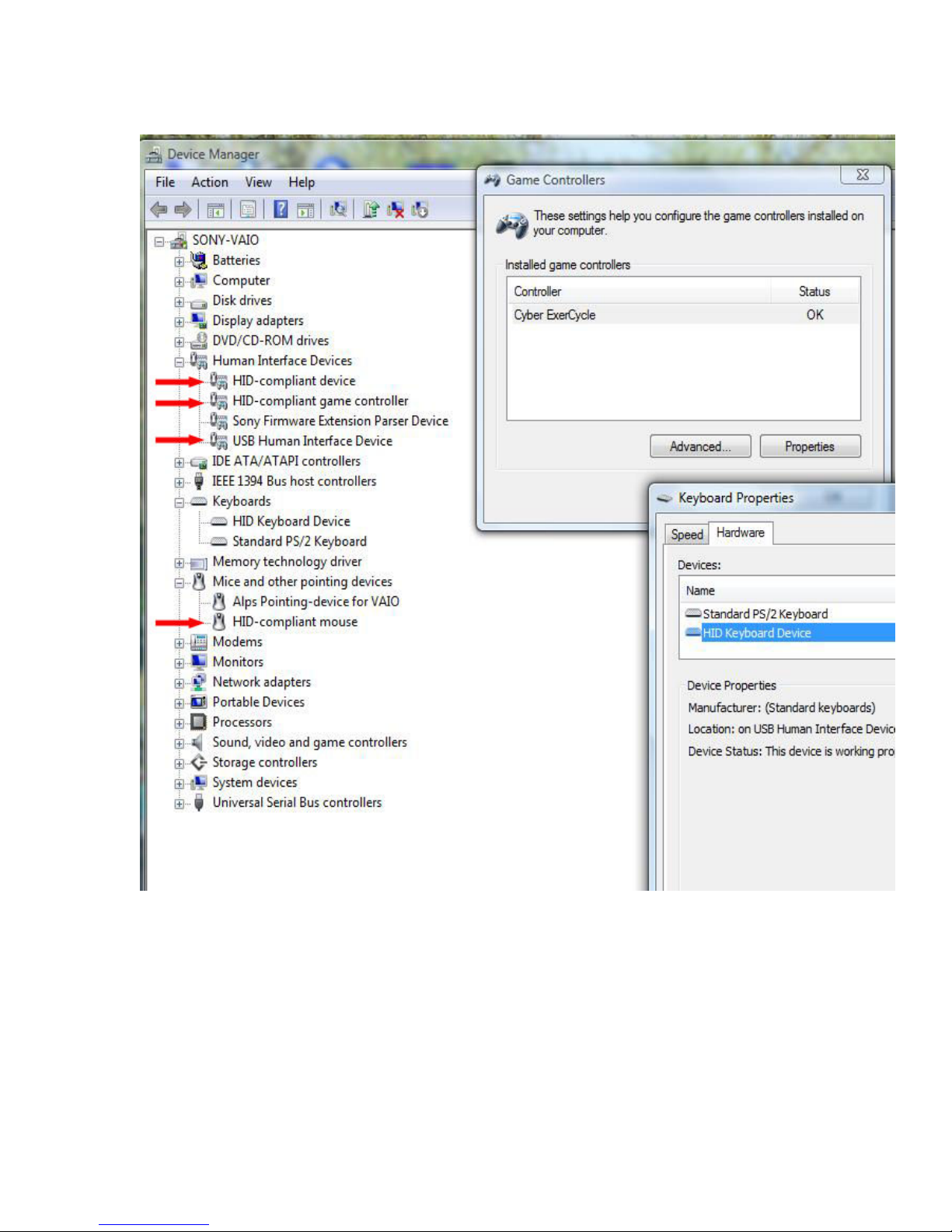Viewport: 952px width, 1232px height.
Task: Click the Uninstall device toolbar icon
Action: coord(396,209)
